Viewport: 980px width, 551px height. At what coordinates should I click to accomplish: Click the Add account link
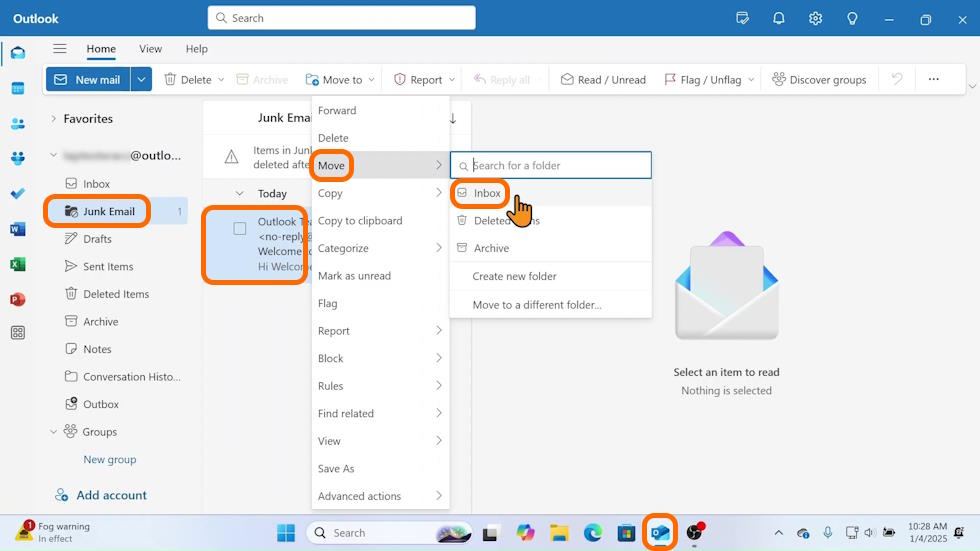111,495
